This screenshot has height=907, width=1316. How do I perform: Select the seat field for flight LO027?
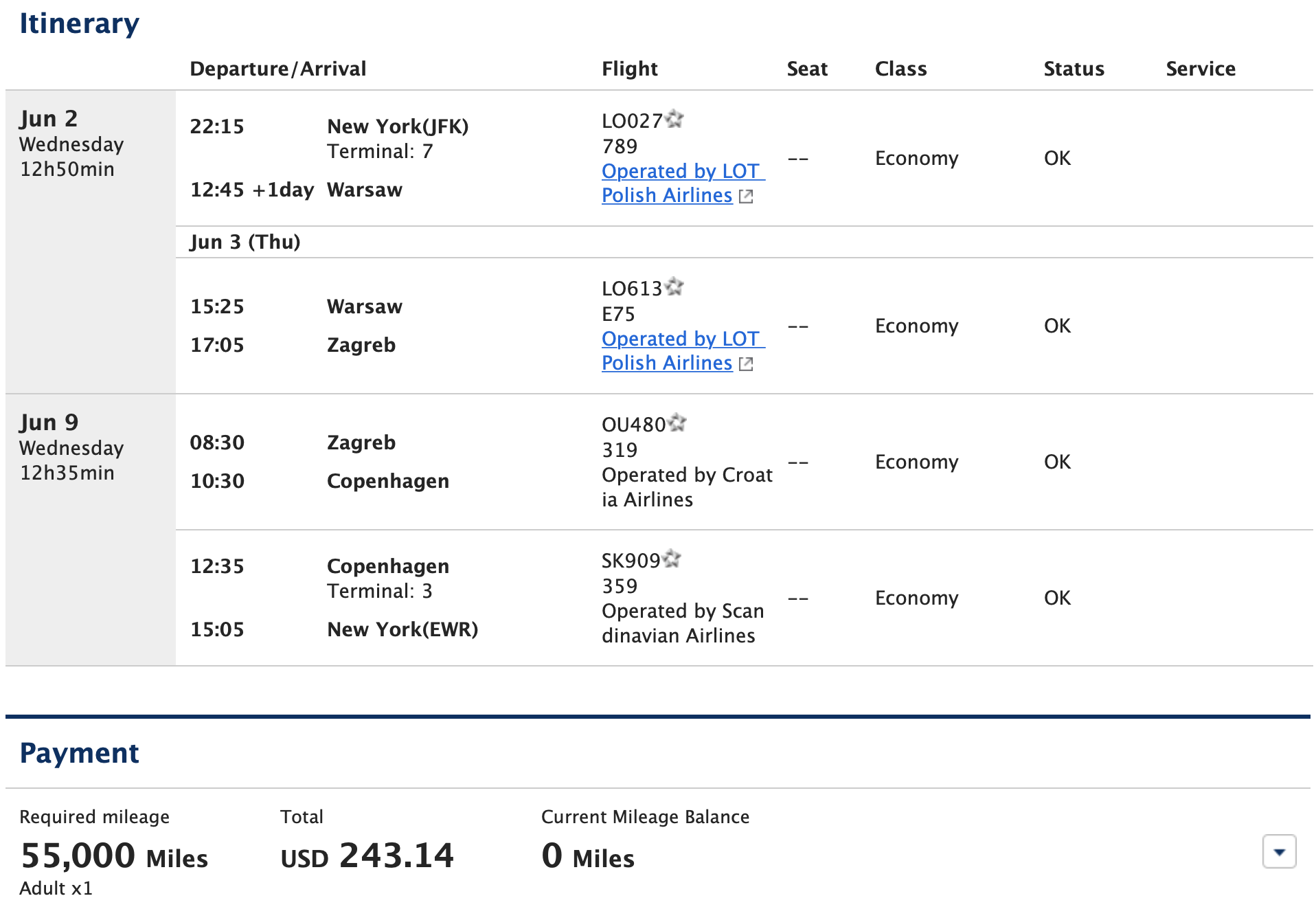tap(799, 159)
